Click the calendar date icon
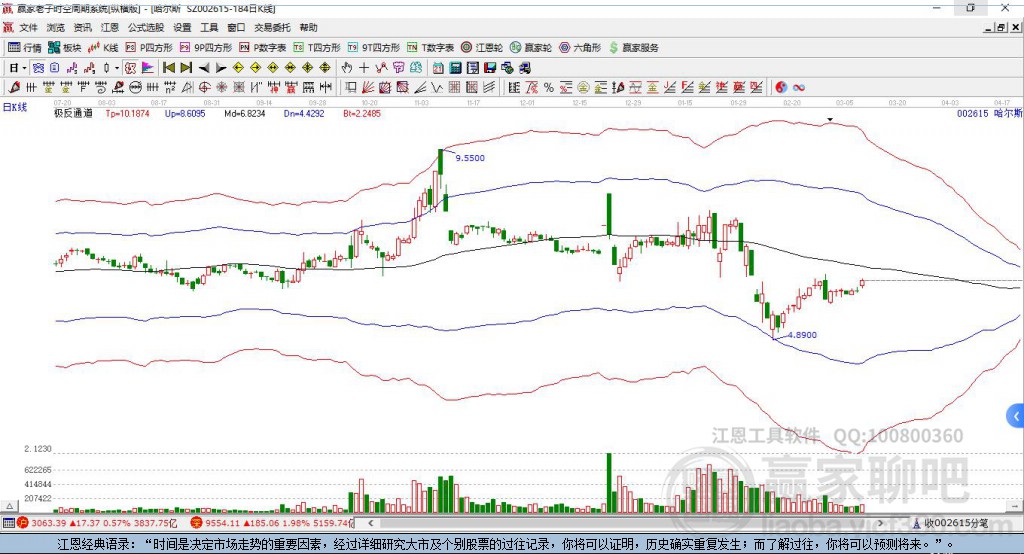The width and height of the screenshot is (1024, 554). 438,68
